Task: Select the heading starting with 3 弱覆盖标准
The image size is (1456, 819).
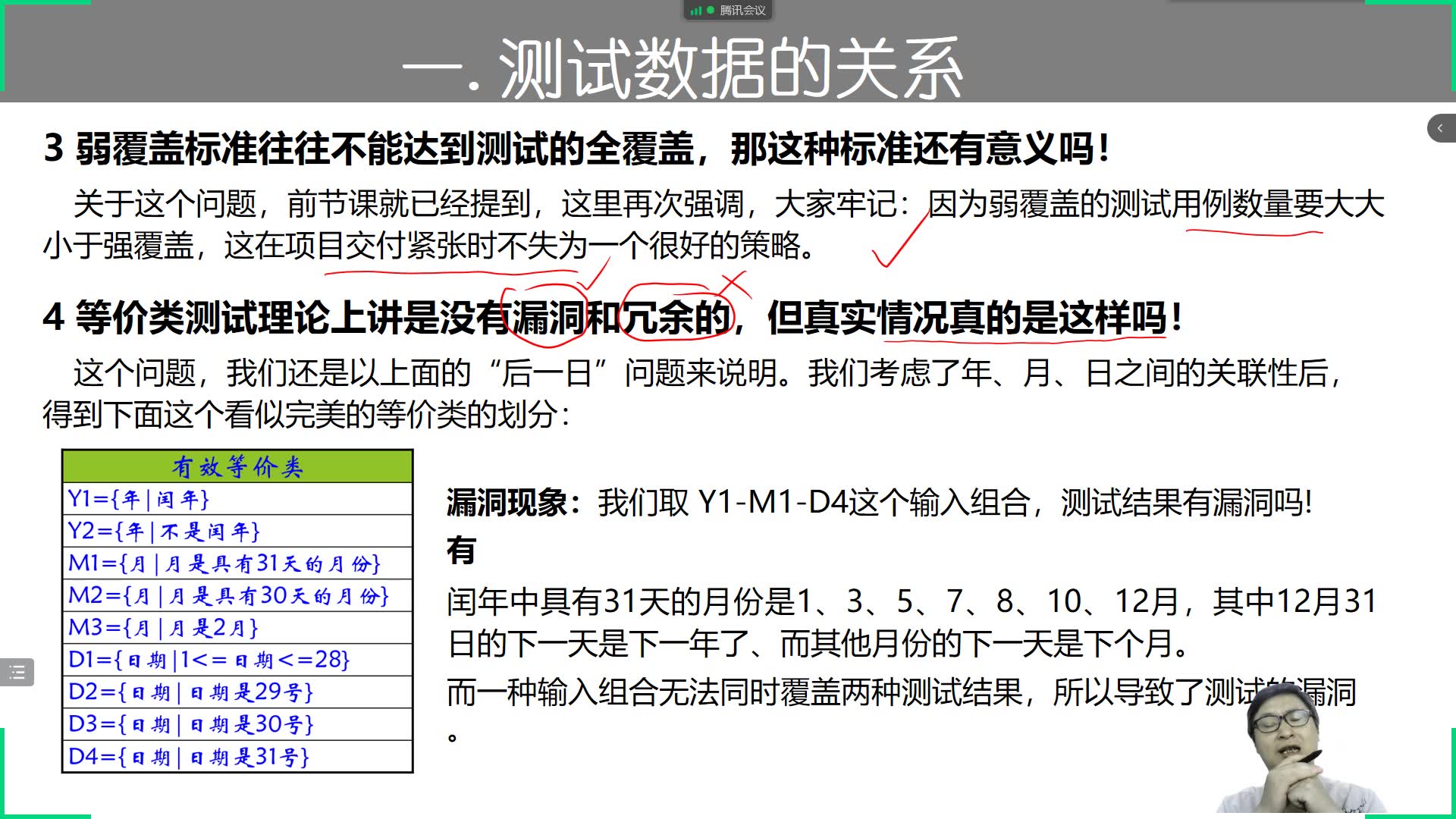Action: [x=577, y=148]
